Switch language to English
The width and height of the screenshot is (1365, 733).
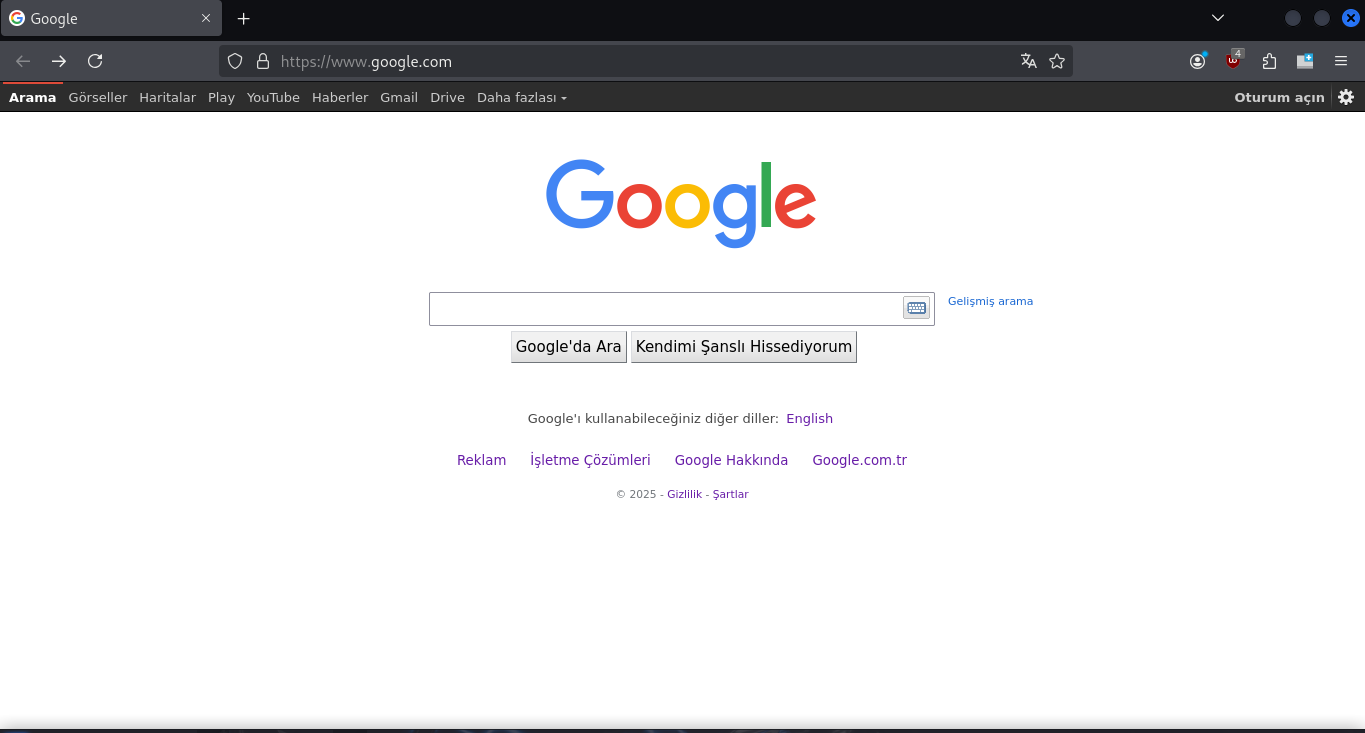[x=809, y=419]
